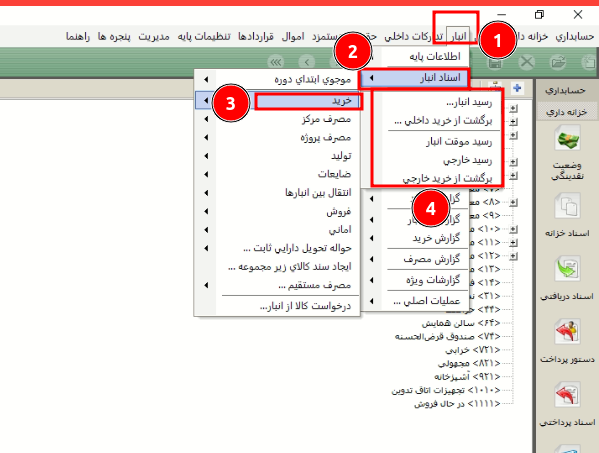The image size is (599, 453).
Task: Click the X delete icon in toolbar
Action: (x=527, y=62)
